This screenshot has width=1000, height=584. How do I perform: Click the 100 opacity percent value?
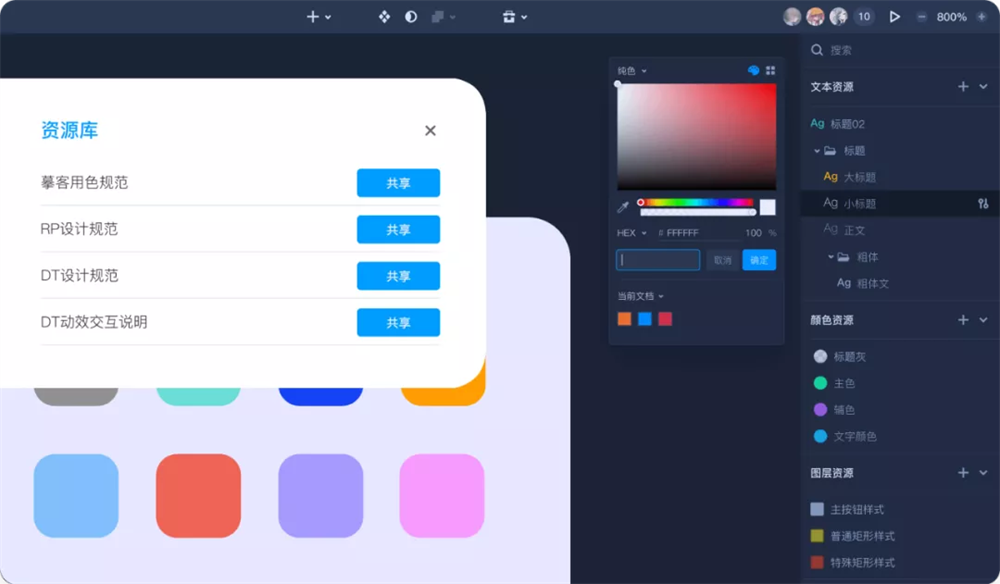click(753, 233)
